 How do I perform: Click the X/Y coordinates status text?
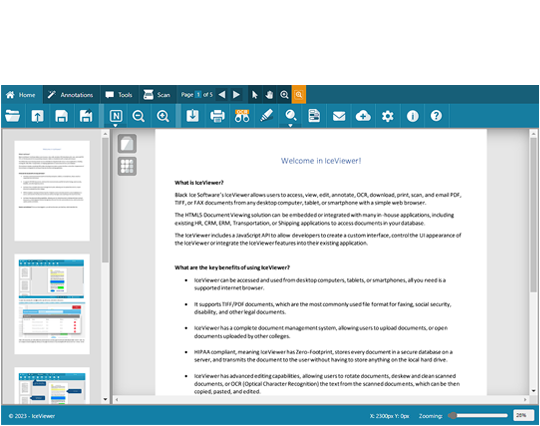[x=390, y=416]
